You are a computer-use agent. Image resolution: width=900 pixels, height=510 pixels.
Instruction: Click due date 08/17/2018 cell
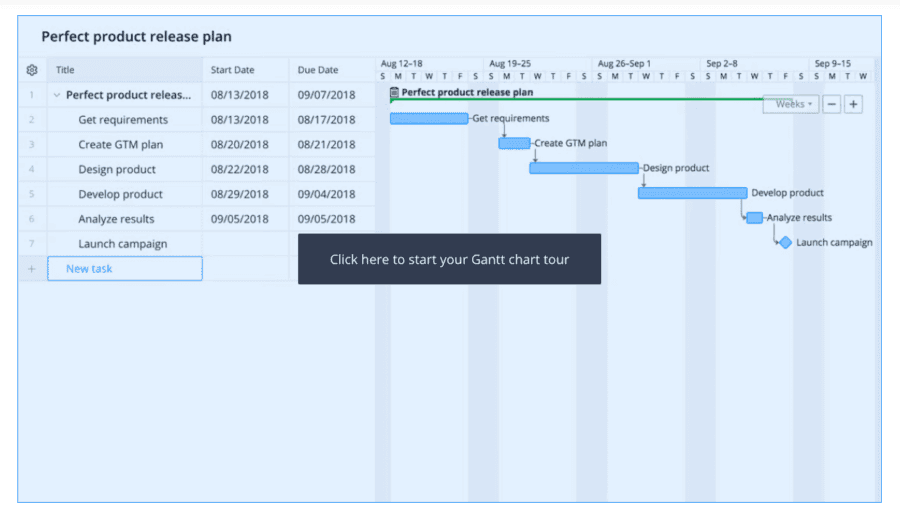(326, 120)
